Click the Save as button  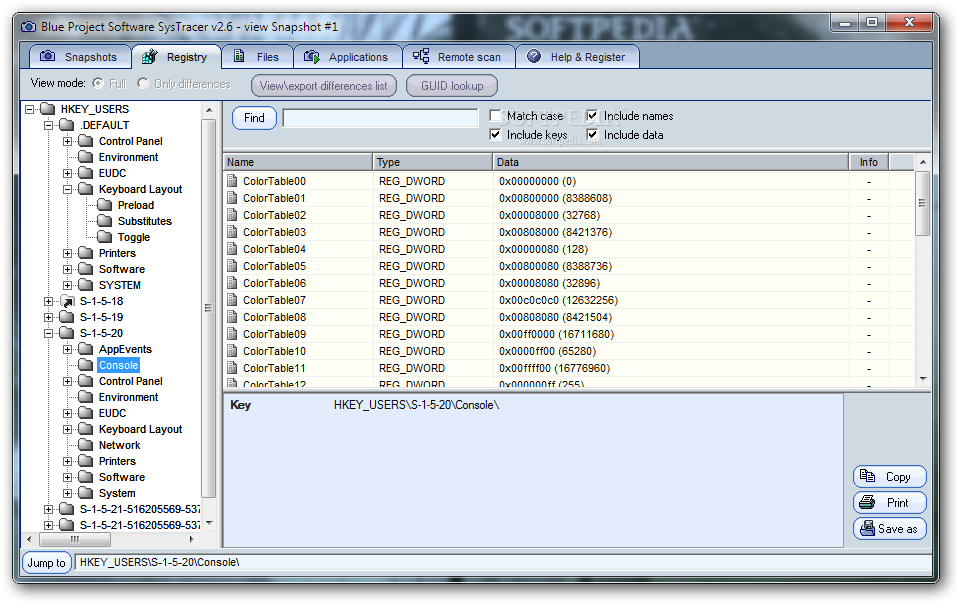click(x=890, y=528)
